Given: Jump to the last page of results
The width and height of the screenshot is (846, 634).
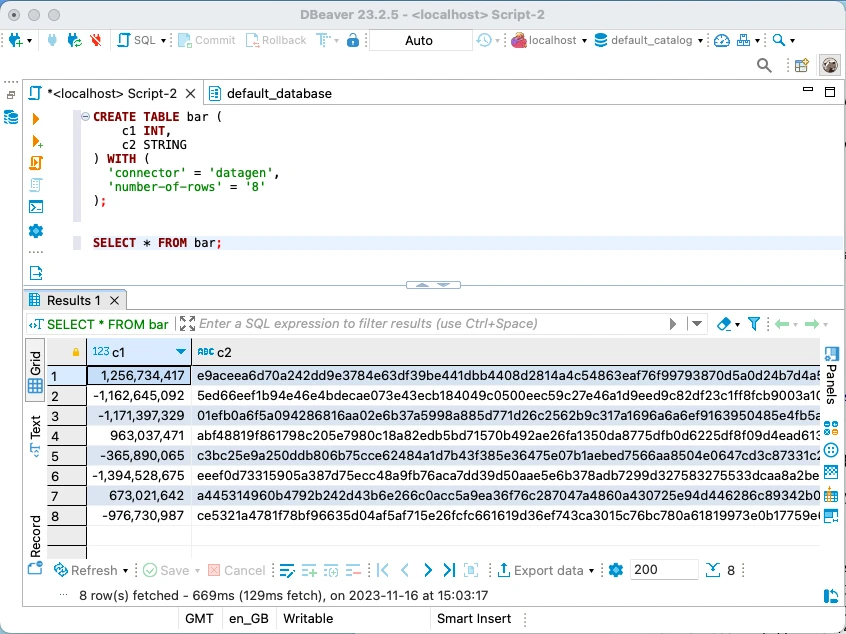Looking at the screenshot, I should [x=448, y=570].
